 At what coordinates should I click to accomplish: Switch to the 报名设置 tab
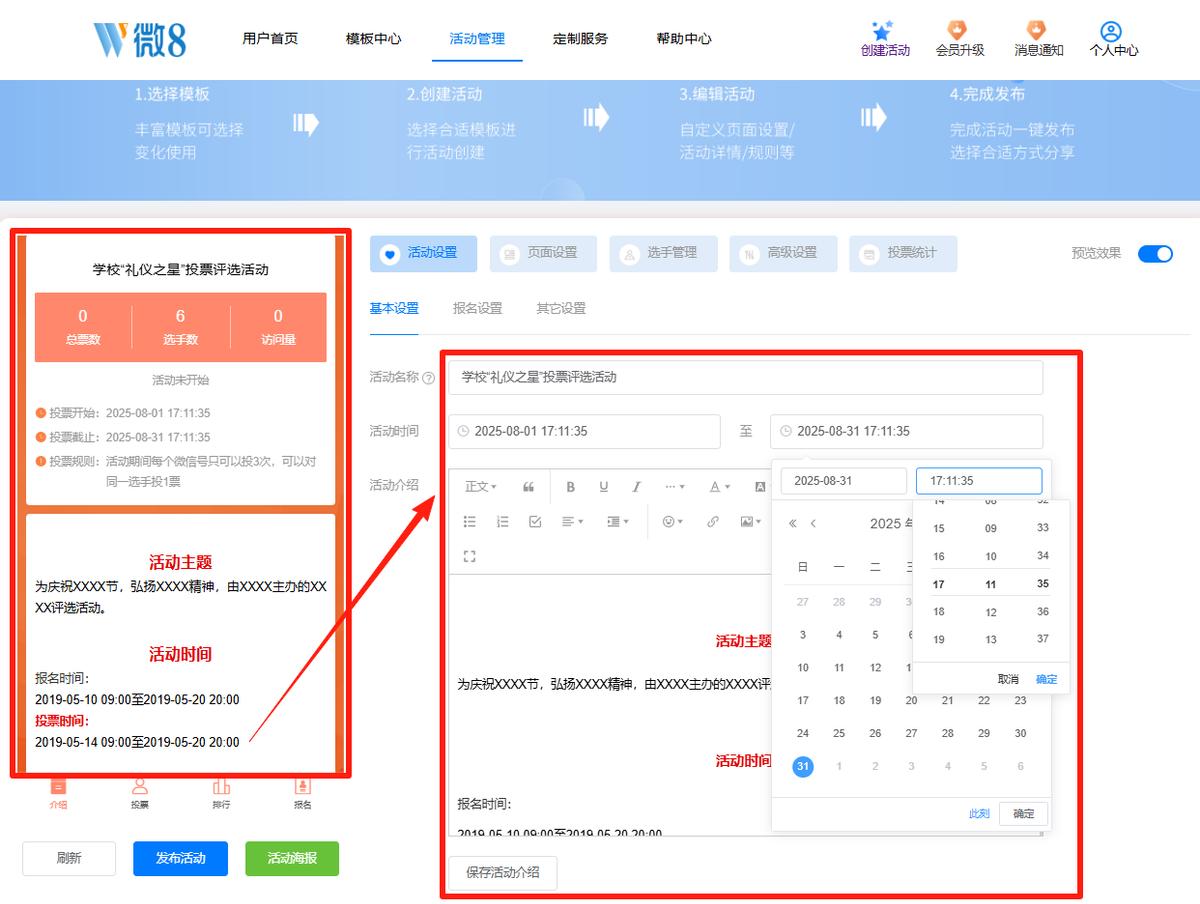point(478,309)
